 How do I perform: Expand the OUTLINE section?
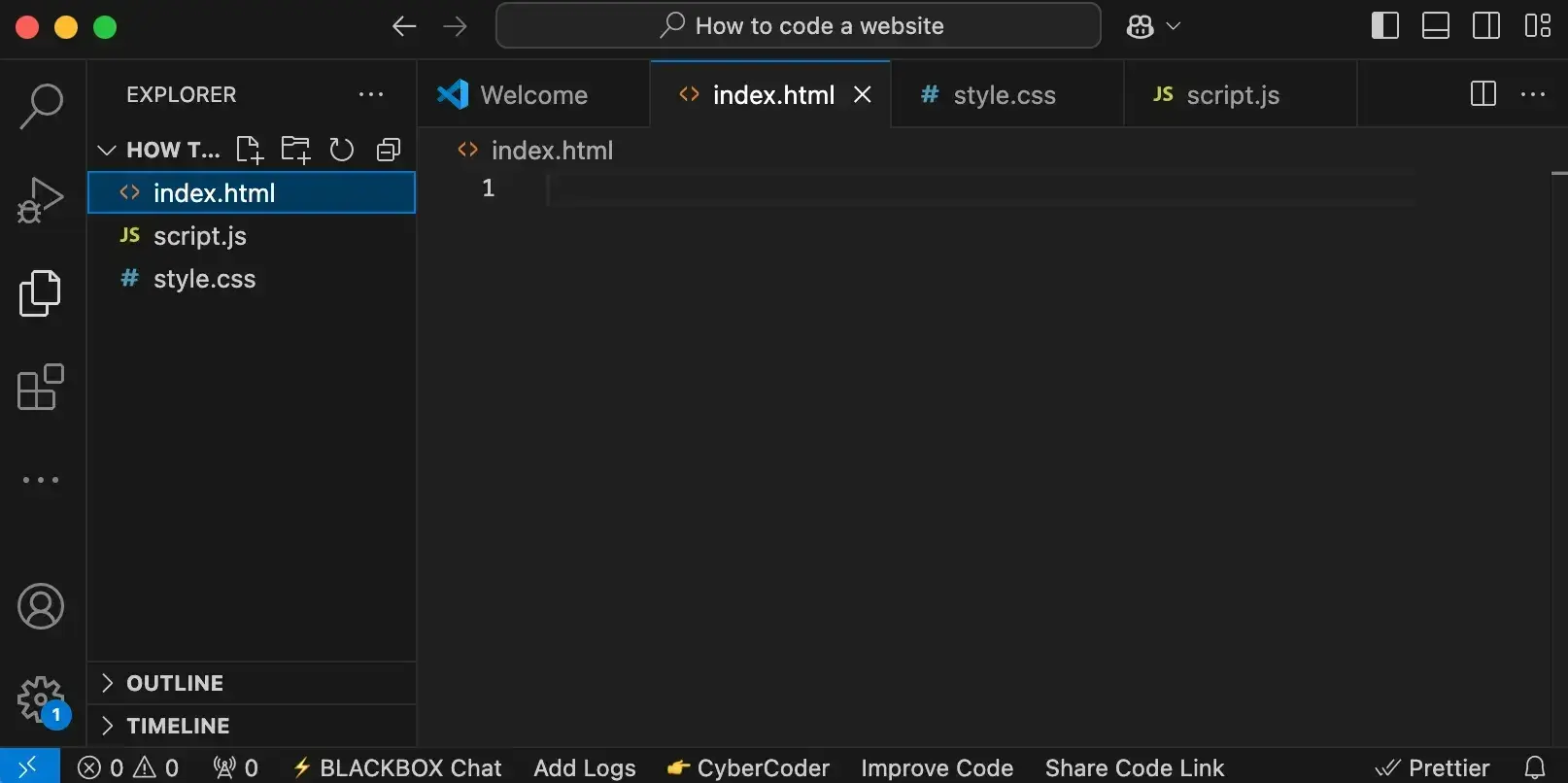[175, 683]
